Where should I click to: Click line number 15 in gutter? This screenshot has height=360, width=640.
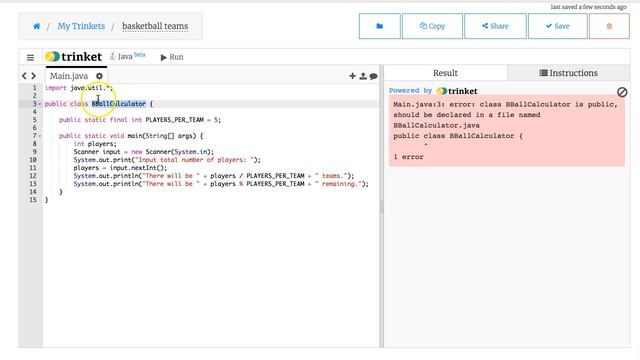(33, 200)
